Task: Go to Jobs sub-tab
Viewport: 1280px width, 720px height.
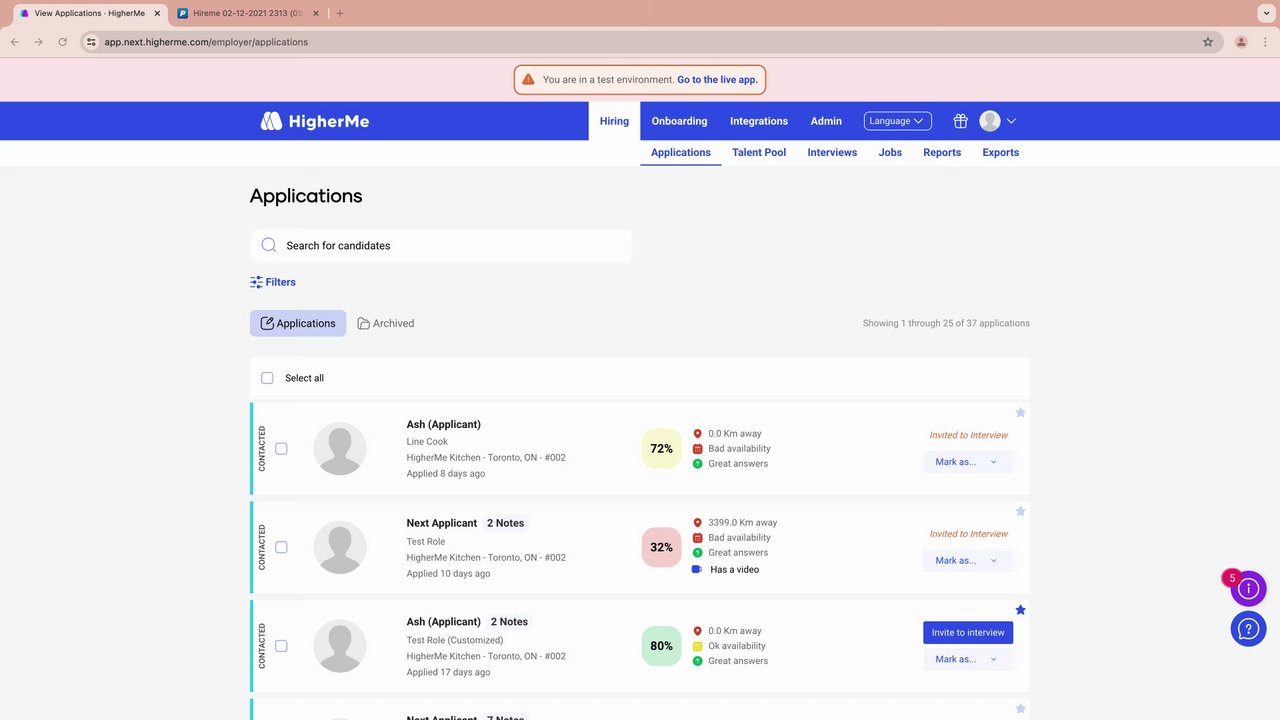Action: [x=890, y=152]
